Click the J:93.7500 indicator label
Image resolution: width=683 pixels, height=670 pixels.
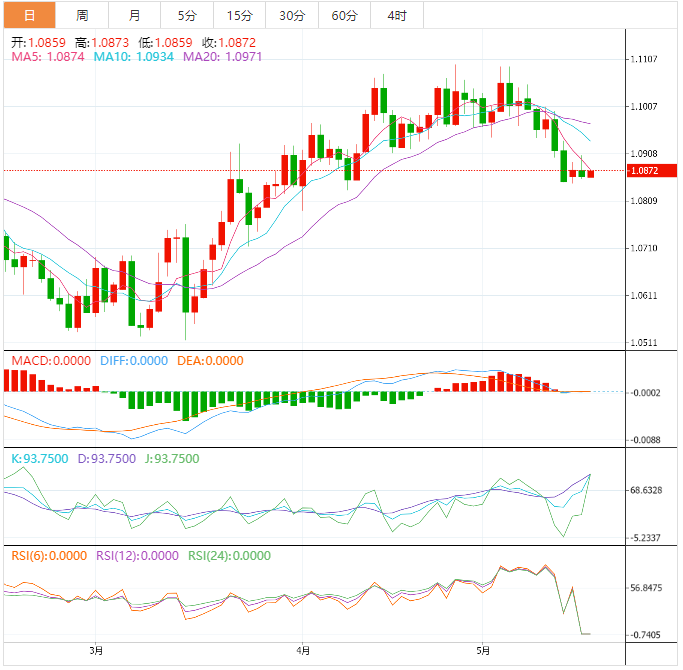(x=172, y=460)
